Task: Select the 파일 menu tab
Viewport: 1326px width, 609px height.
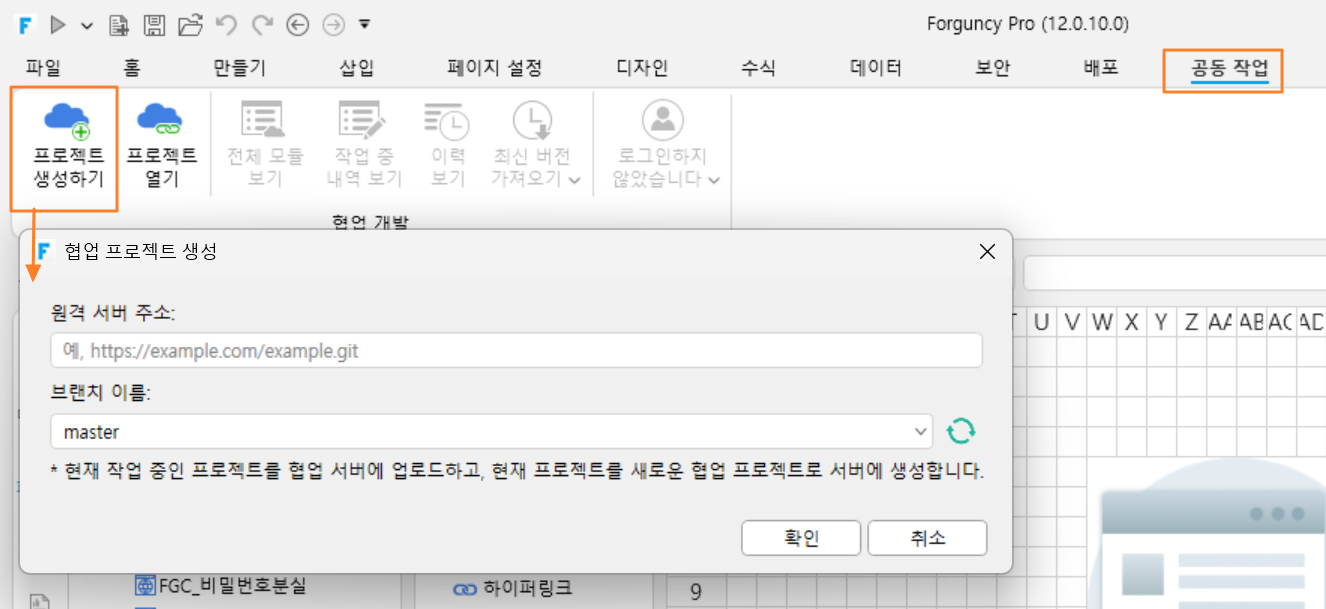Action: [43, 69]
